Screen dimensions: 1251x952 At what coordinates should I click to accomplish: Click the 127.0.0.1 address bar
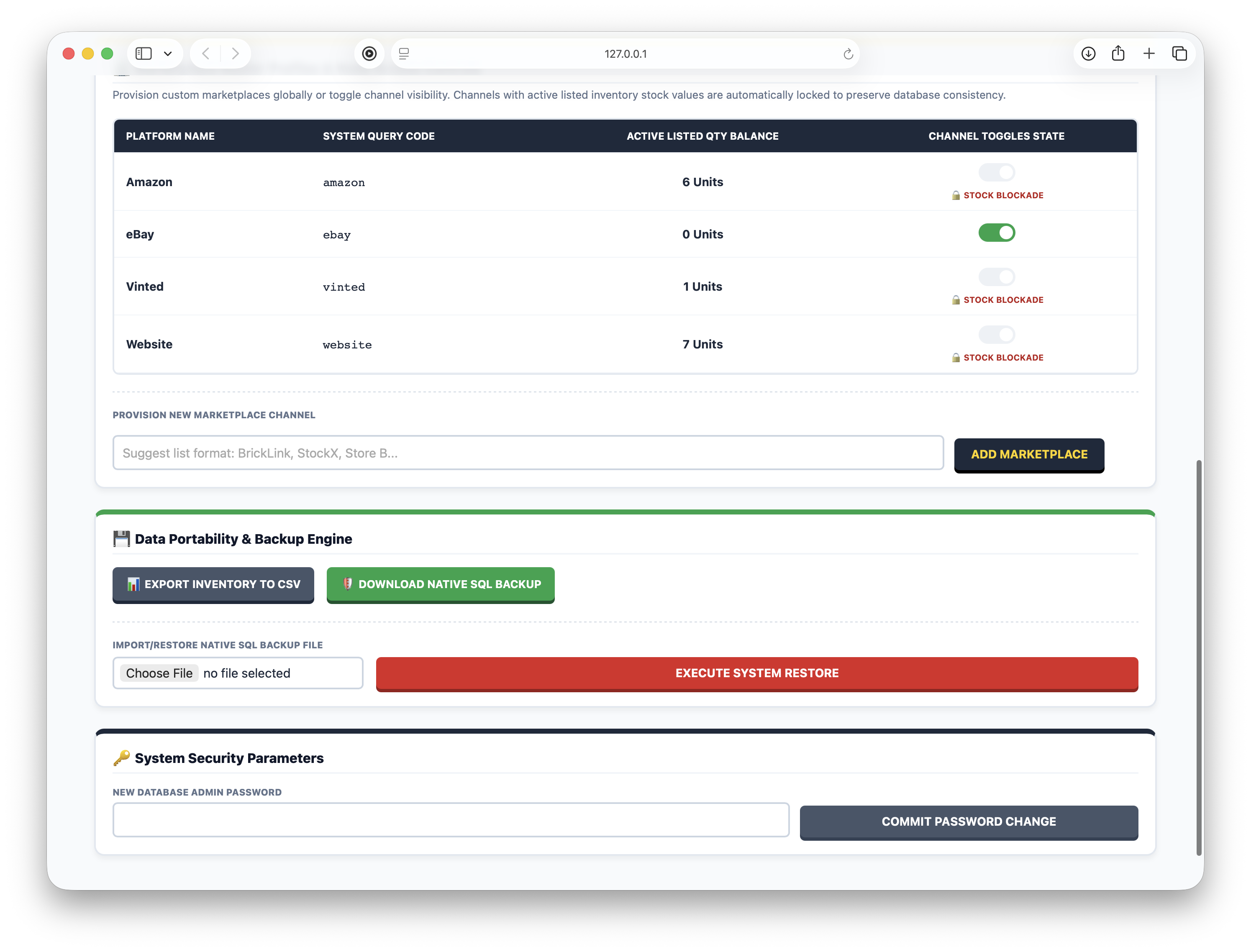(x=625, y=54)
